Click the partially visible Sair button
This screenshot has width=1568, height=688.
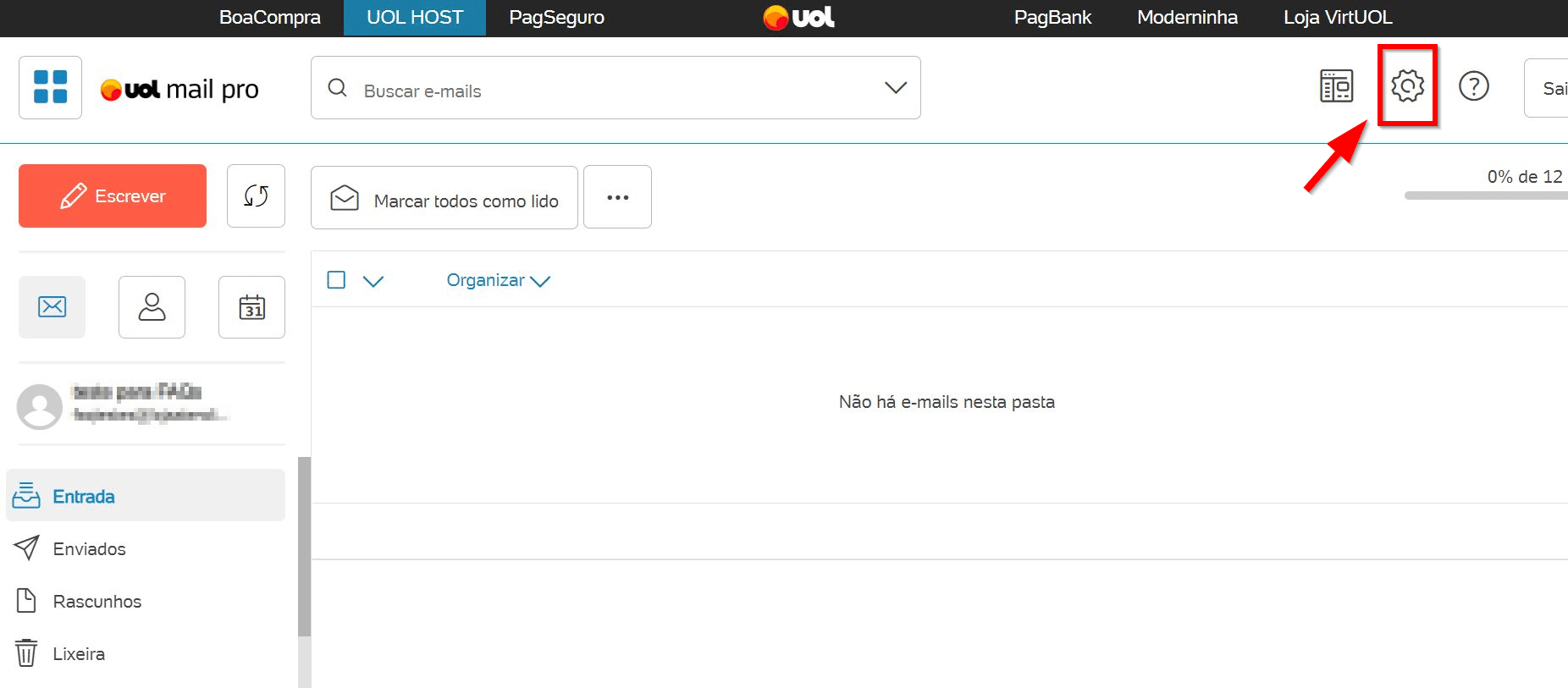pos(1546,87)
